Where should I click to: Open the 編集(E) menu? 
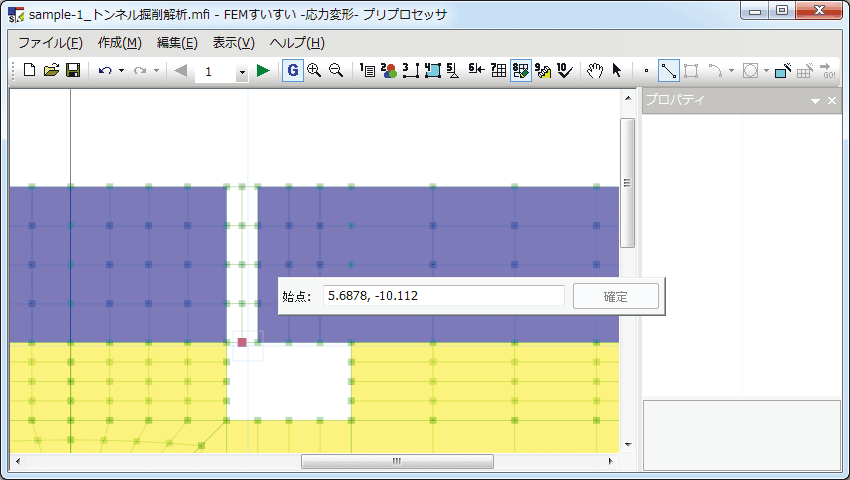(x=177, y=43)
